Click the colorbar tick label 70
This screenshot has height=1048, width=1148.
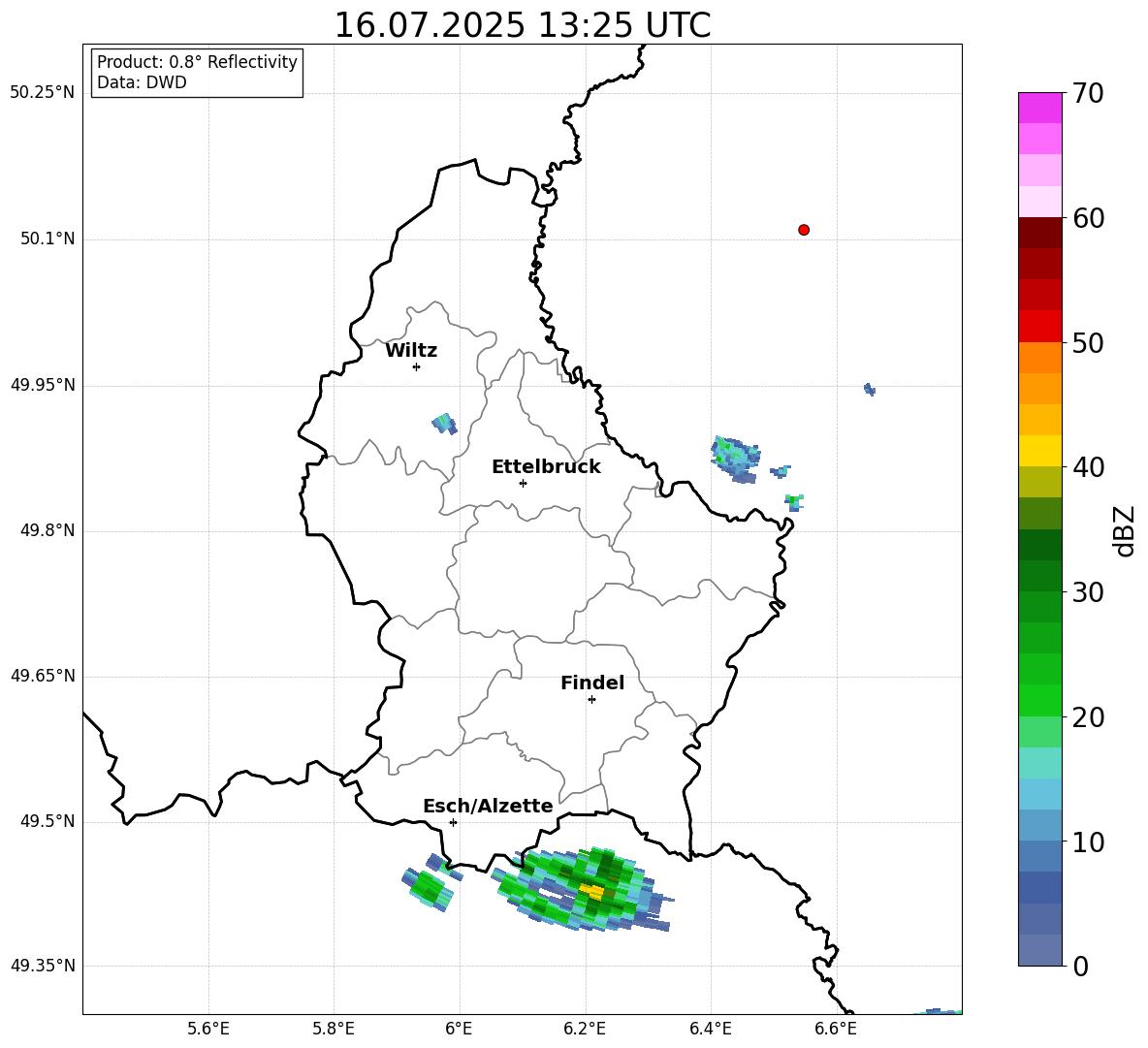[1088, 94]
